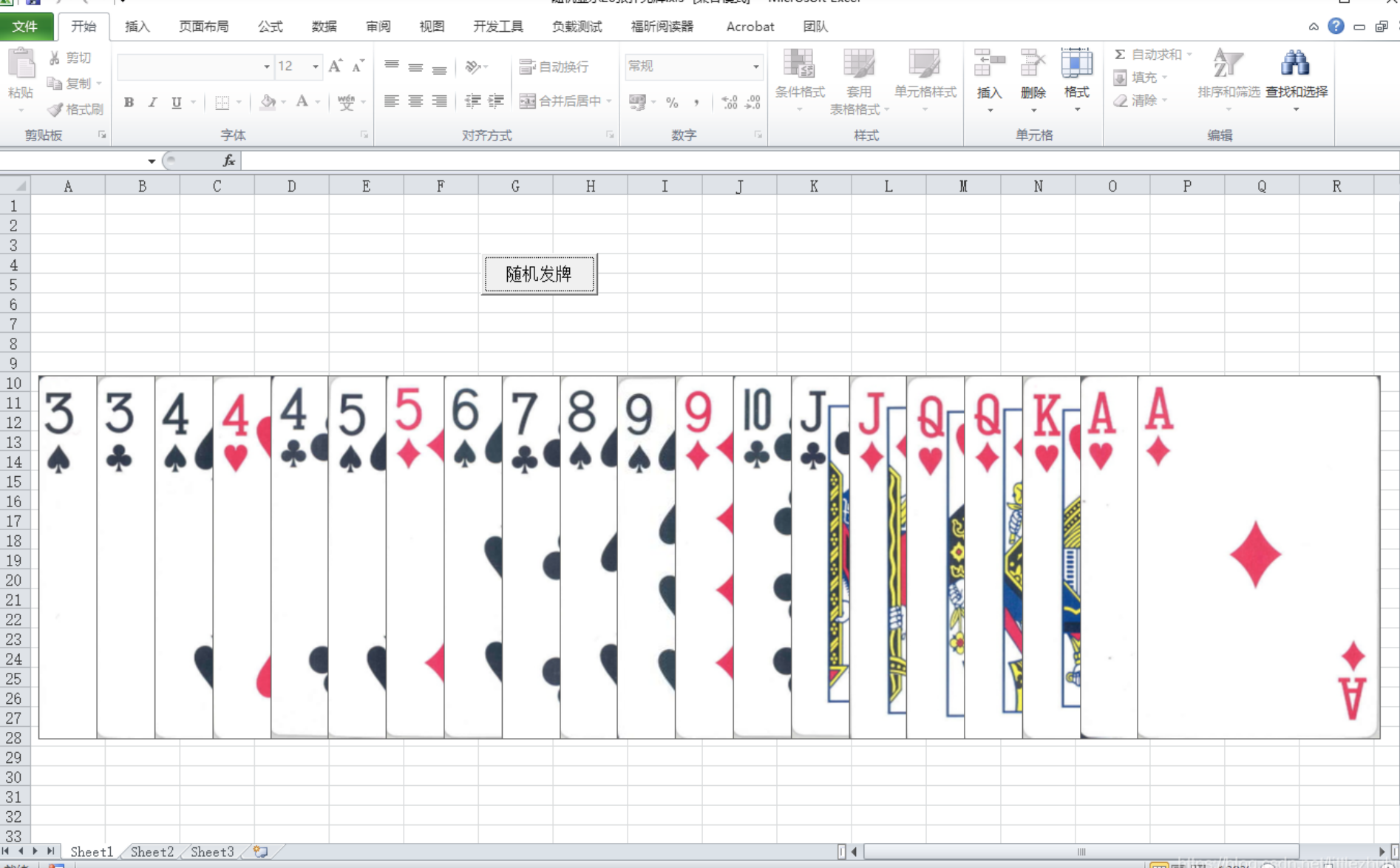Click the Format Painter brush icon

(x=55, y=109)
